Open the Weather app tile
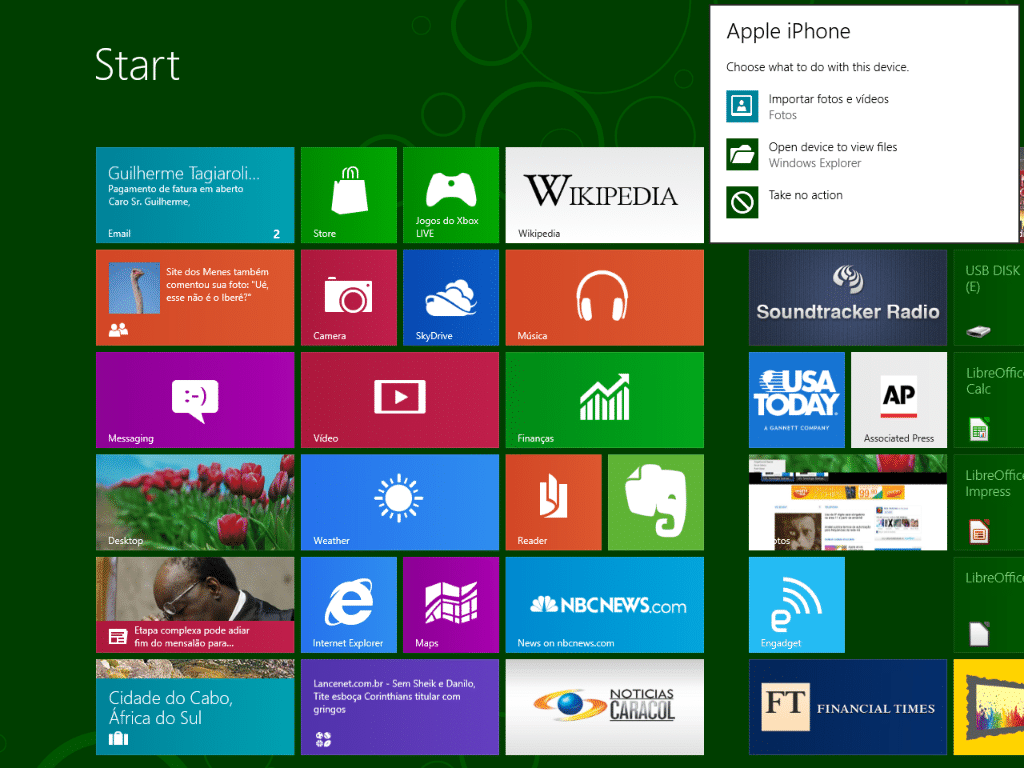1024x768 pixels. coord(399,502)
